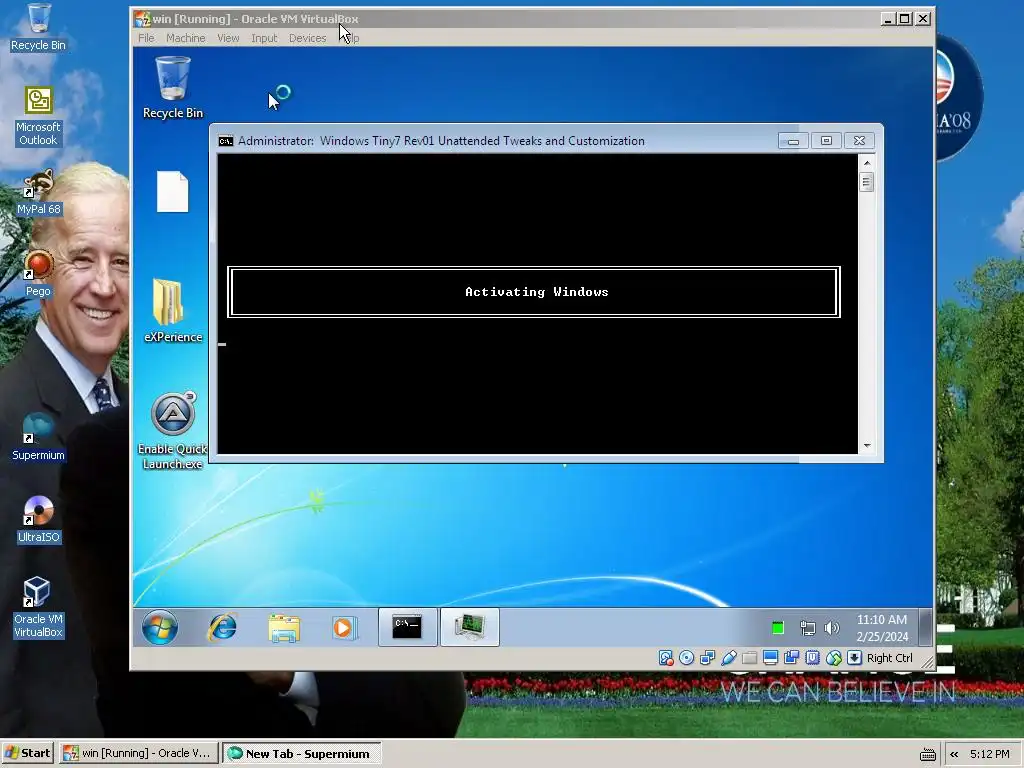This screenshot has height=768, width=1024.
Task: Open the Devices menu in VirtualBox
Action: [x=308, y=38]
